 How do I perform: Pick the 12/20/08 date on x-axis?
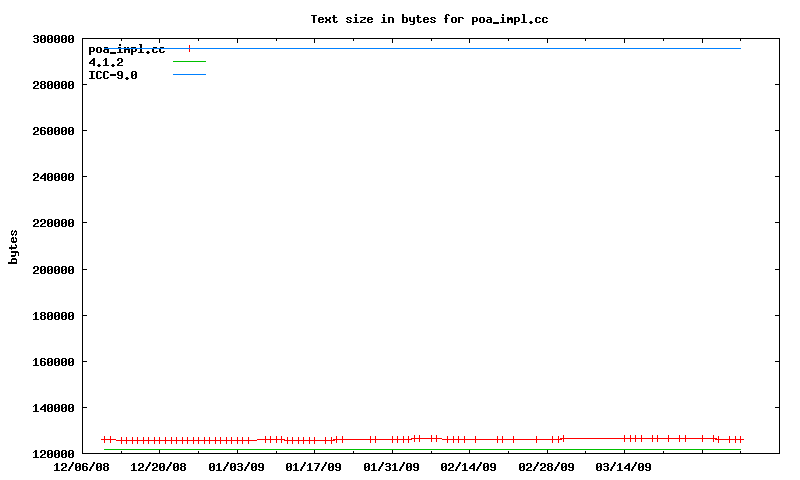pyautogui.click(x=159, y=467)
